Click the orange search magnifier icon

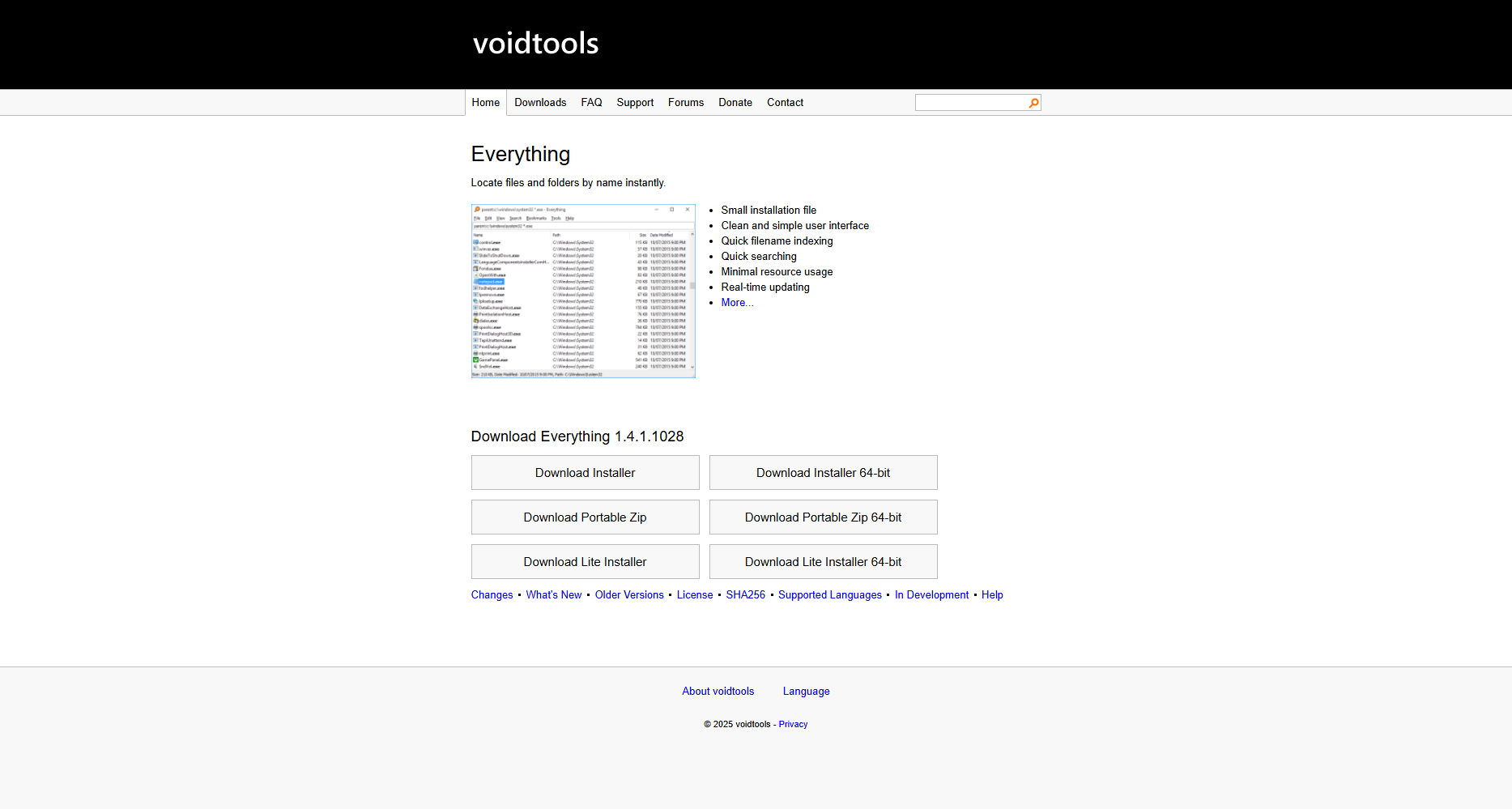point(1033,103)
